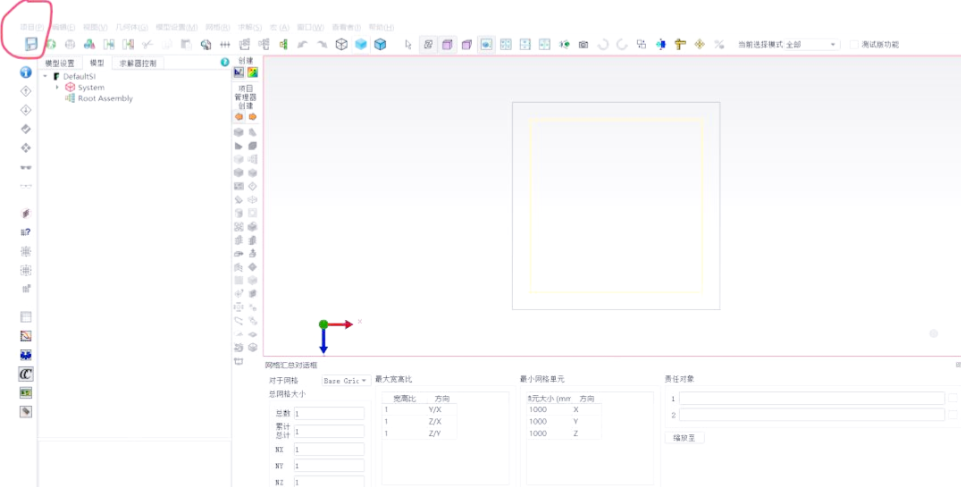Click the 总数 input field

pos(329,413)
